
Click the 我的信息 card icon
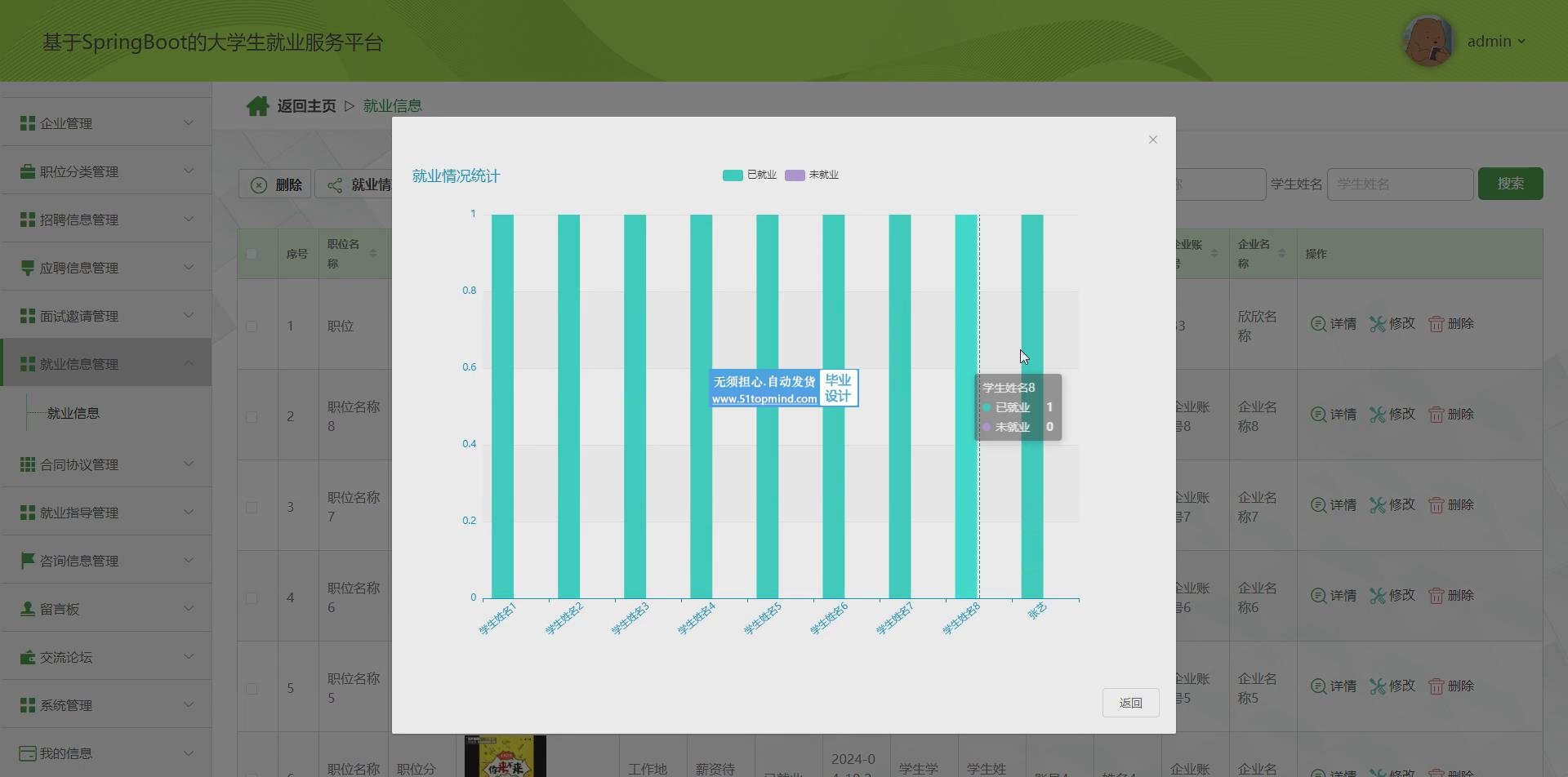(x=27, y=753)
